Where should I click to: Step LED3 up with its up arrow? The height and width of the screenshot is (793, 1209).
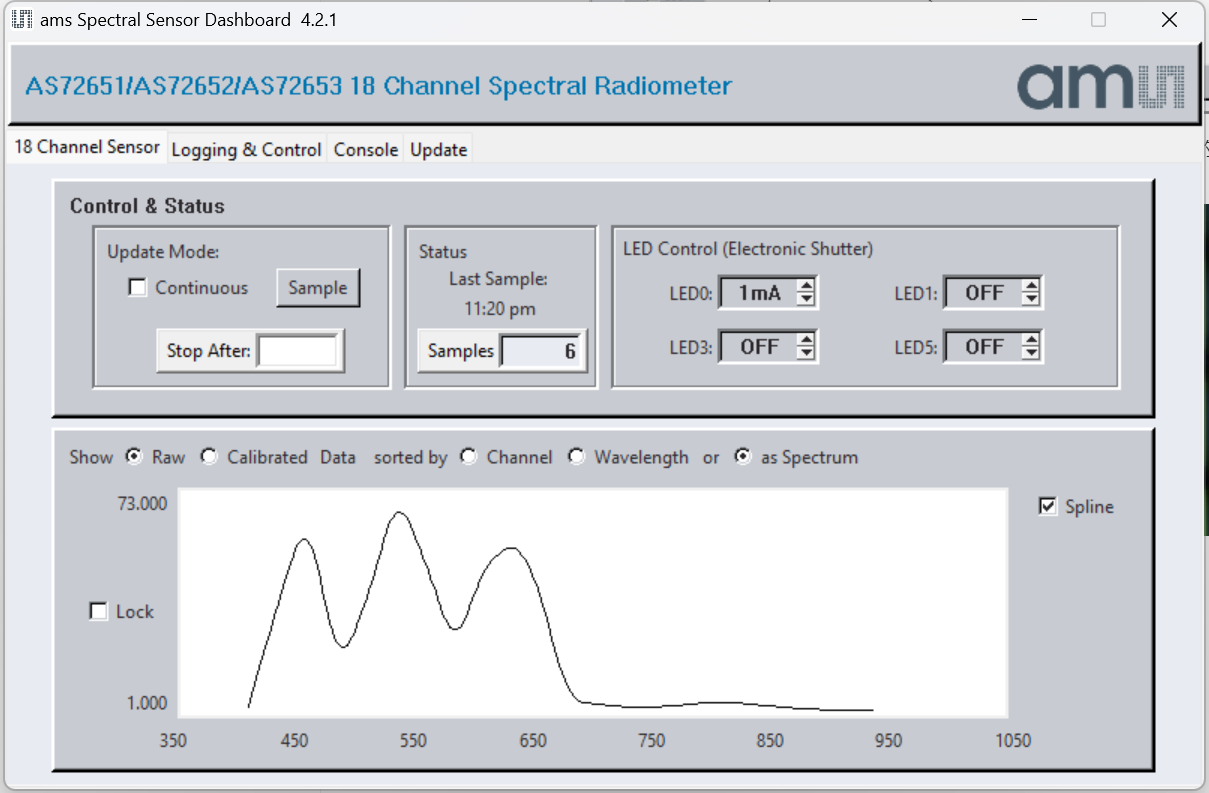pyautogui.click(x=807, y=340)
